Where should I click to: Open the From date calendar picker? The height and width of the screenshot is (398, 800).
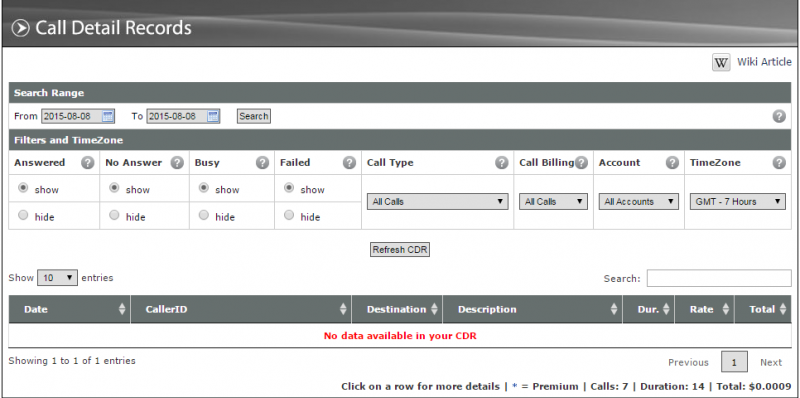point(108,116)
